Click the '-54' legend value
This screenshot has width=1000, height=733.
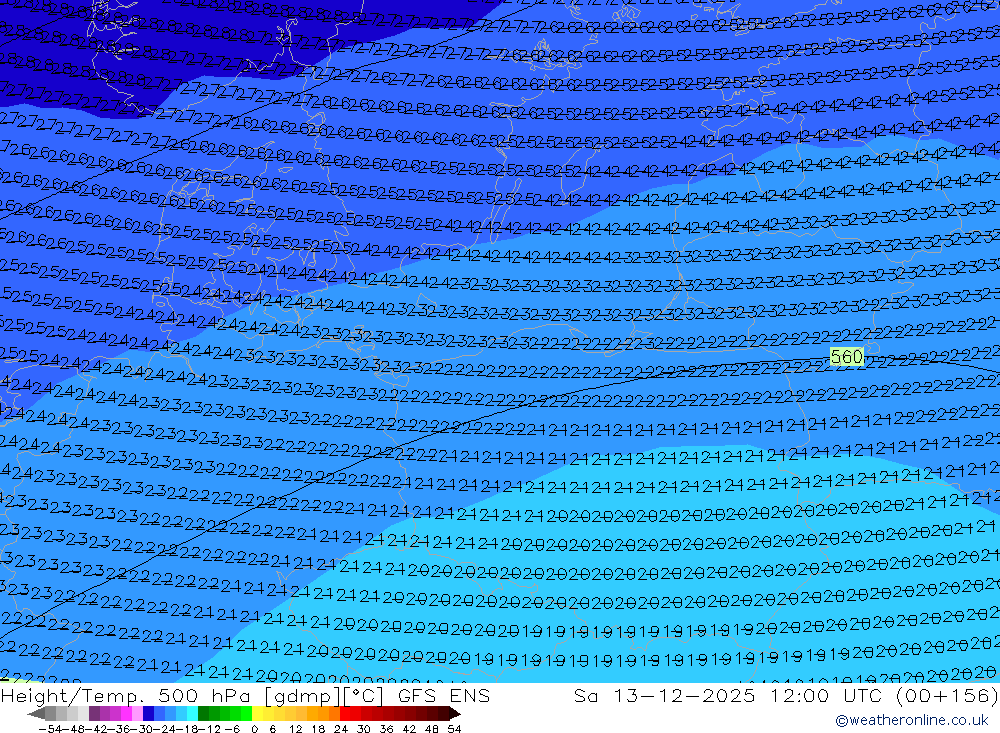point(50,729)
